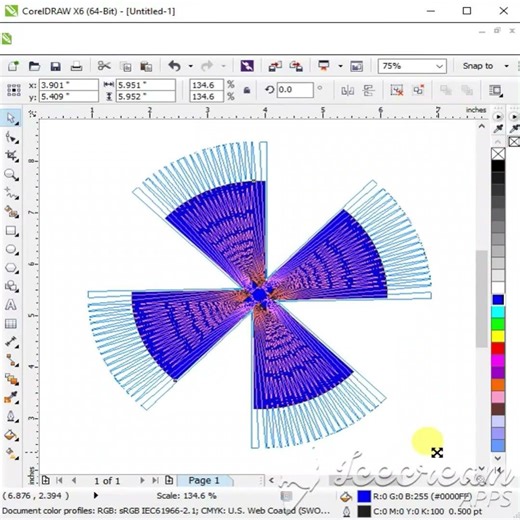
Task: Mirror the object horizontally
Action: point(348,90)
